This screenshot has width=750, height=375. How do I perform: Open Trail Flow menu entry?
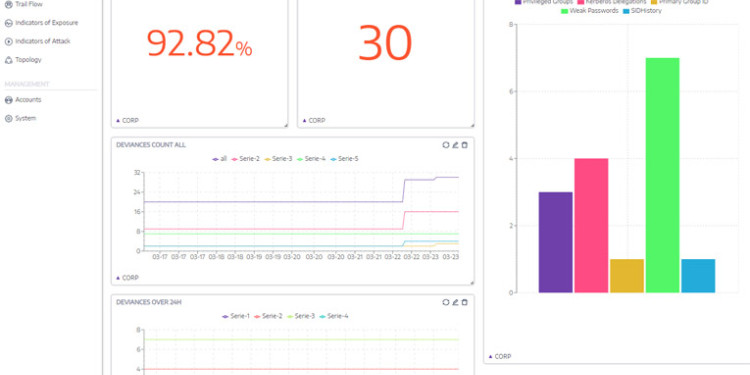29,4
